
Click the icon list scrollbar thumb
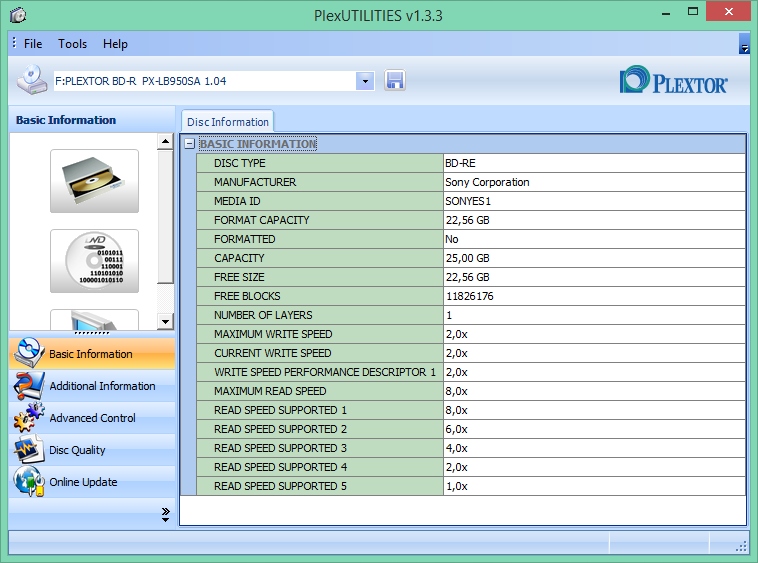(x=165, y=217)
